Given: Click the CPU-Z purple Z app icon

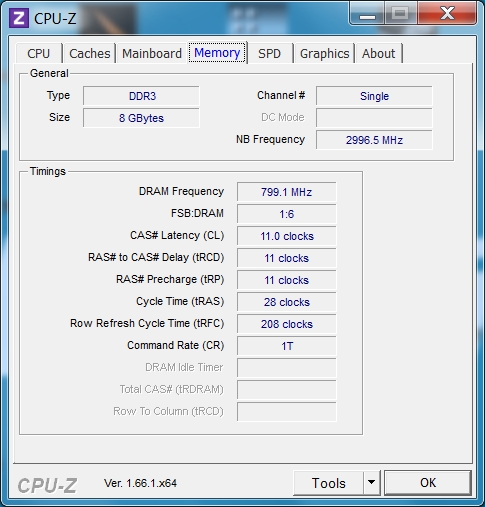Looking at the screenshot, I should tap(19, 18).
